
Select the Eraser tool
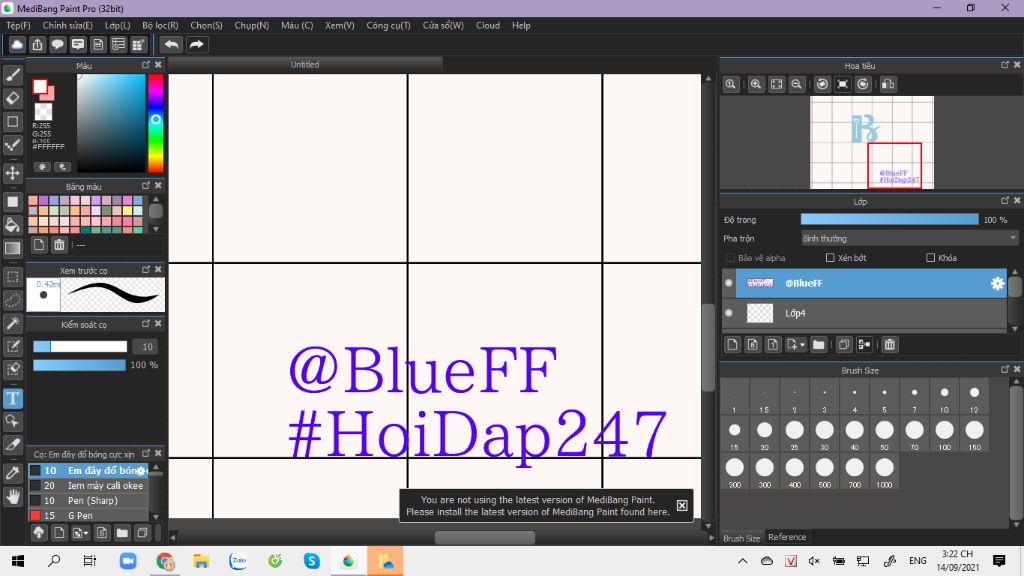(x=12, y=98)
